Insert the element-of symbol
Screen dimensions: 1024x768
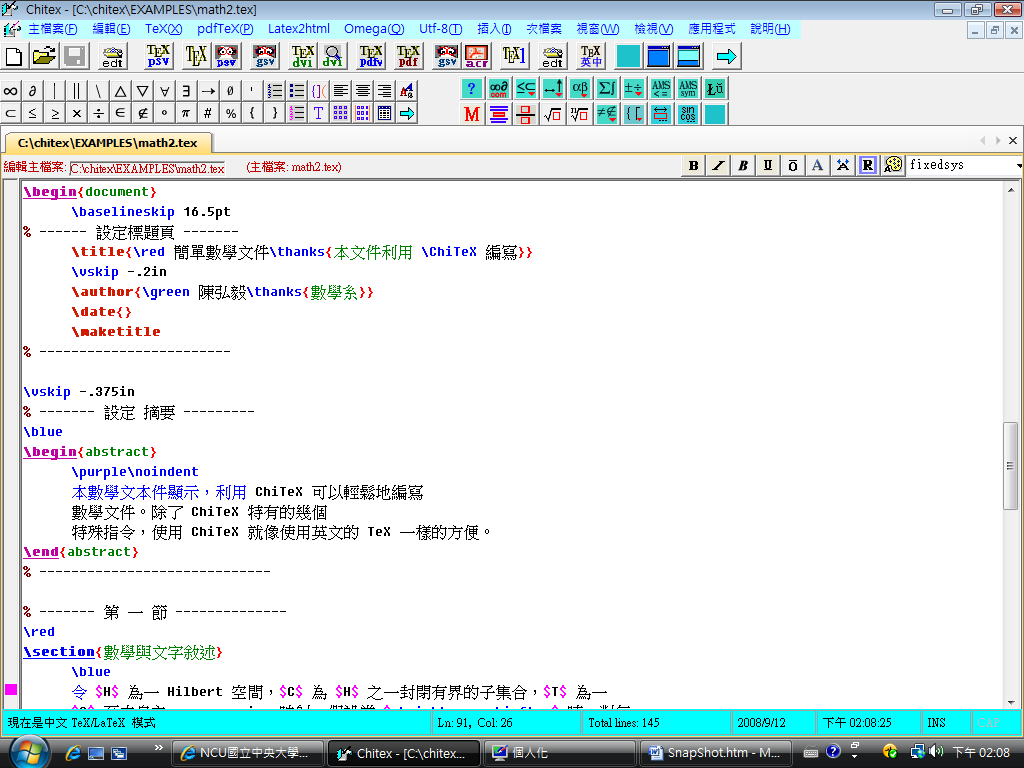(x=120, y=113)
